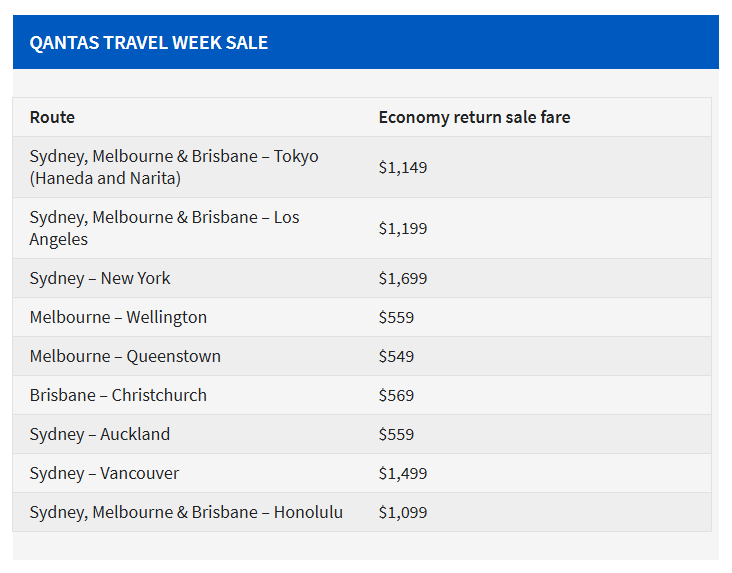Image resolution: width=732 pixels, height=573 pixels.
Task: Select the Los Angeles route row
Action: click(164, 228)
